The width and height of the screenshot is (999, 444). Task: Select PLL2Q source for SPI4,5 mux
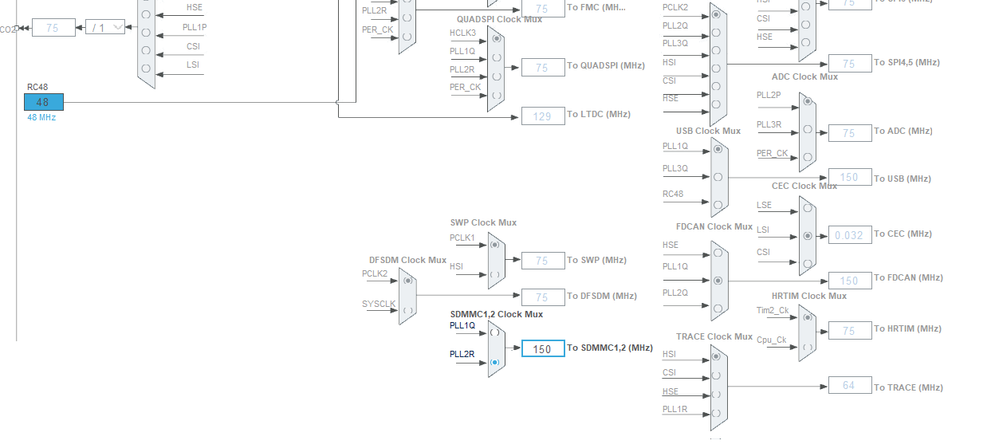click(x=718, y=32)
